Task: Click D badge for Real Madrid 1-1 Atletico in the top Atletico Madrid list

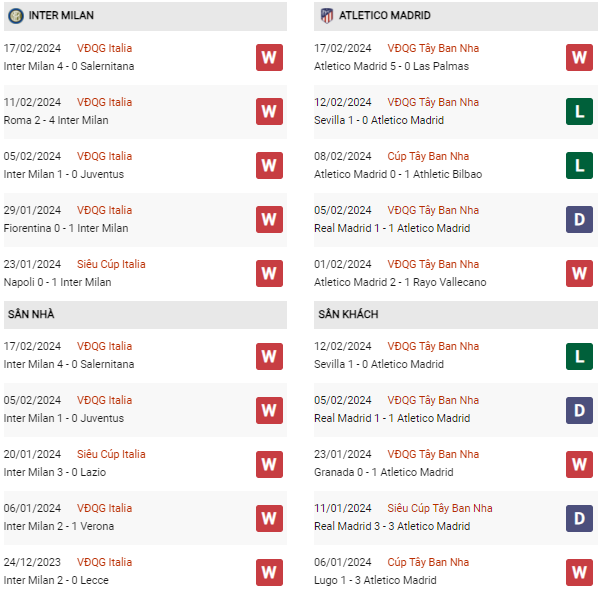Action: pos(580,219)
